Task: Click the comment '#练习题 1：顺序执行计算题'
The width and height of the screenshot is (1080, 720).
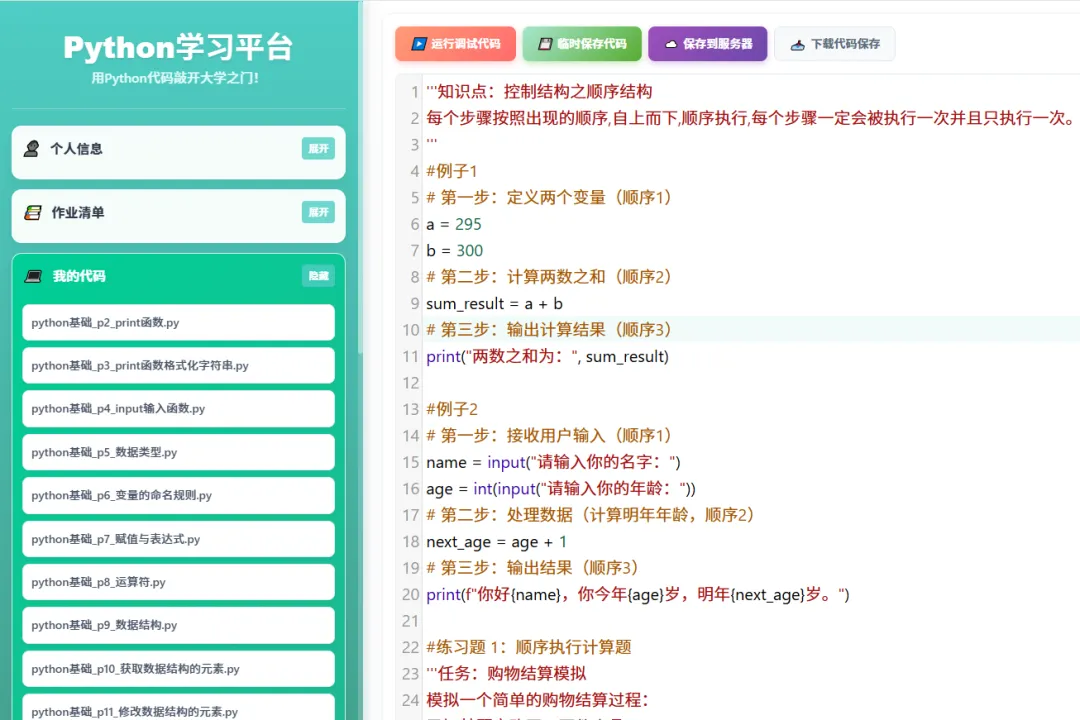Action: tap(528, 647)
